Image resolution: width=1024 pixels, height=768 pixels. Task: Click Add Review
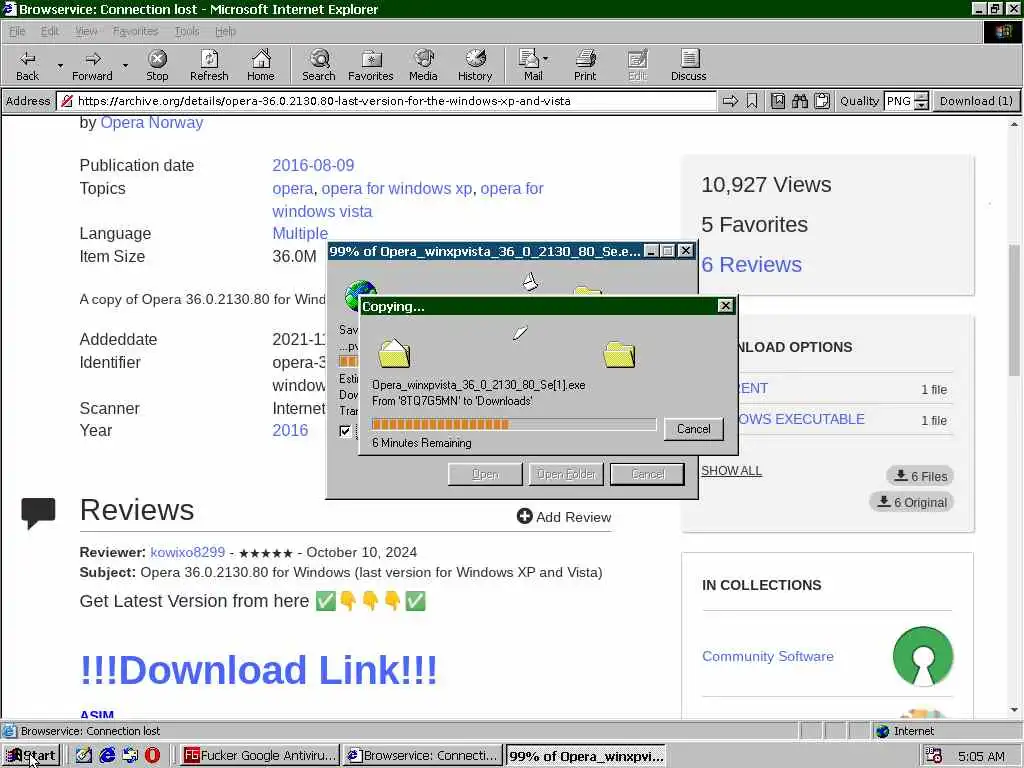tap(564, 517)
